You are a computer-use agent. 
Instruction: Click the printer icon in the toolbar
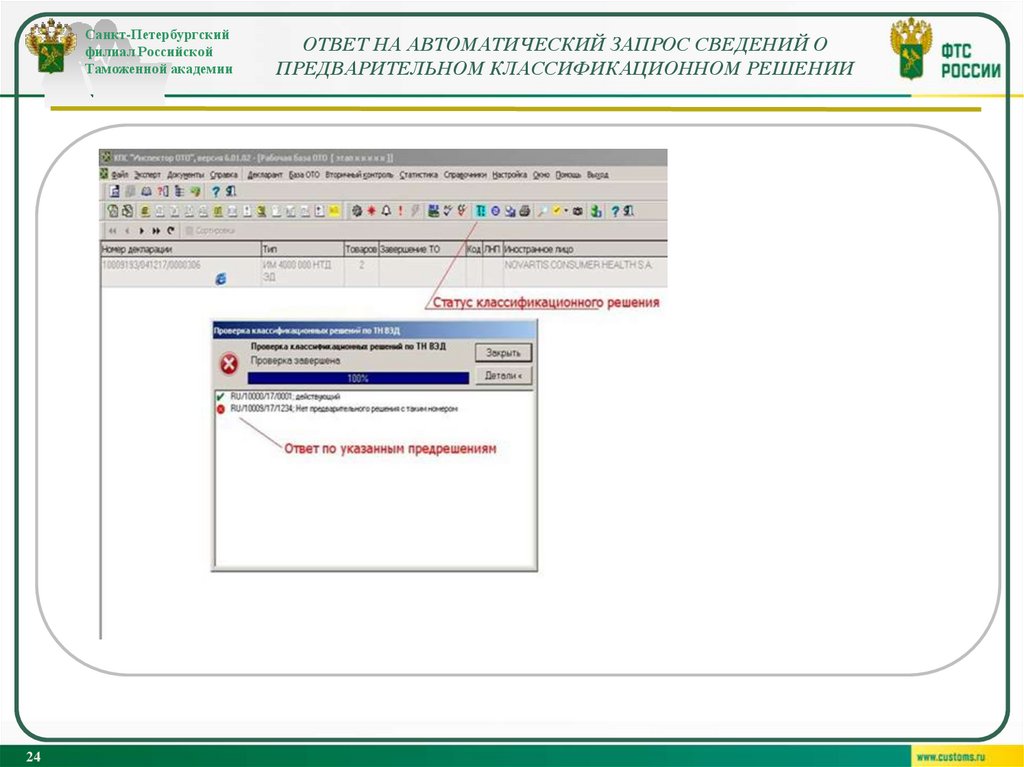(x=524, y=210)
